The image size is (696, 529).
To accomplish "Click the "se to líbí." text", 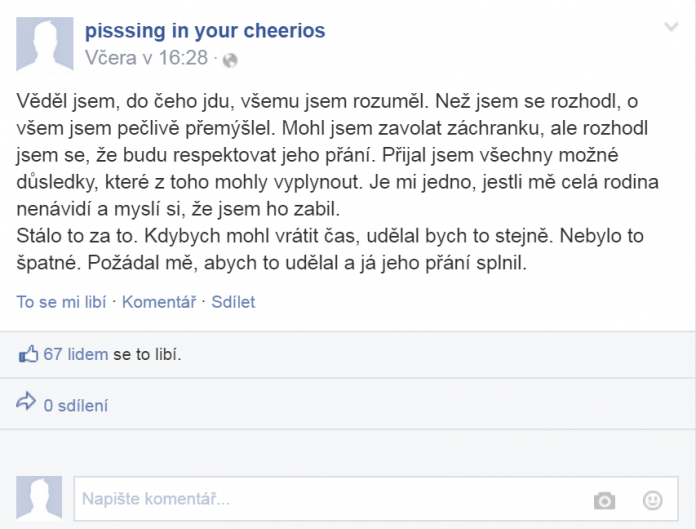I will (x=147, y=354).
